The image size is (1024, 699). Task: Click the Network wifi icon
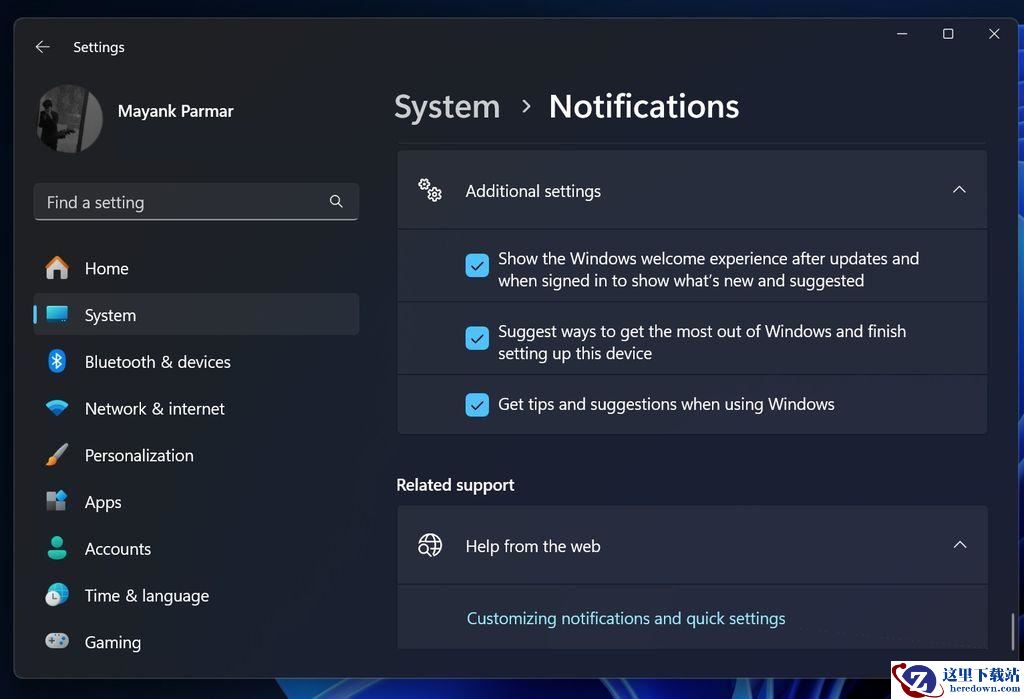point(57,408)
